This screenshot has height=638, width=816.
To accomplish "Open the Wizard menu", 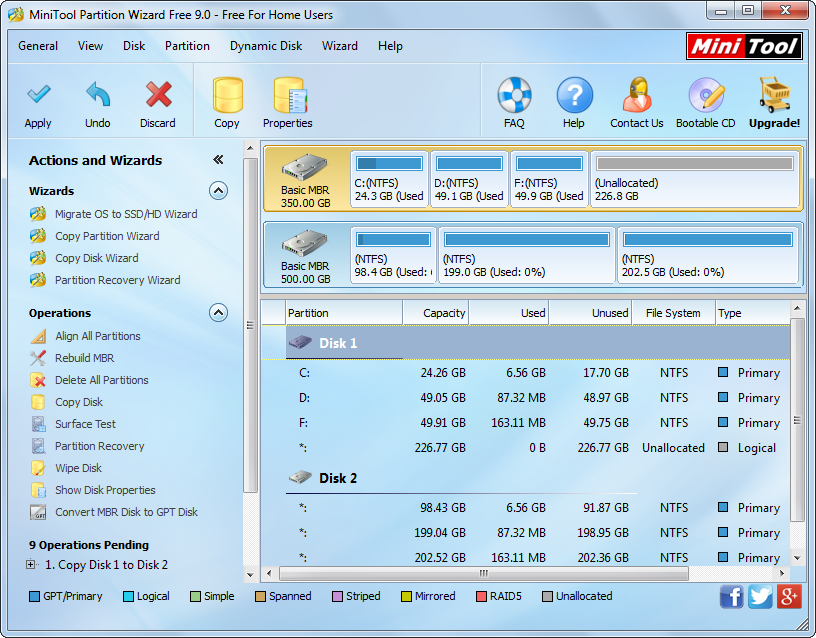I will 340,46.
